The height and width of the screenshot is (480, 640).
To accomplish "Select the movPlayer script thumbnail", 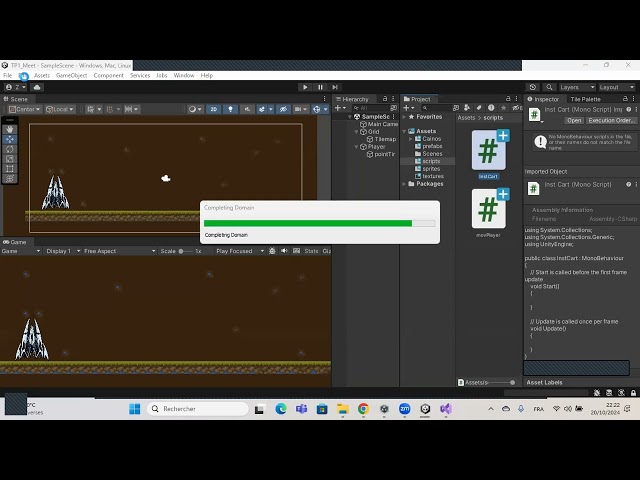I will pyautogui.click(x=488, y=209).
